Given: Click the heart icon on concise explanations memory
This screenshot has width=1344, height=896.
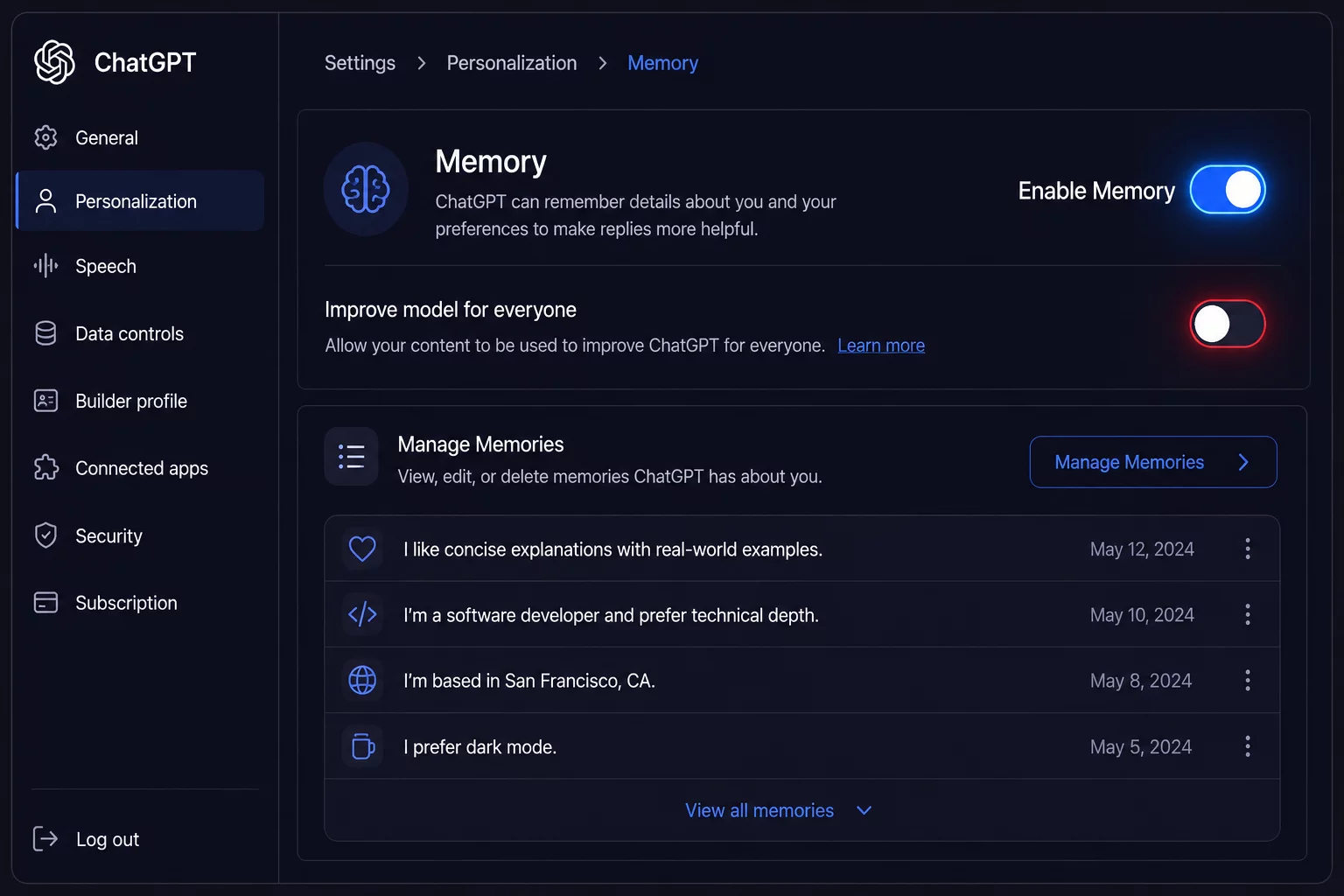Looking at the screenshot, I should pyautogui.click(x=362, y=549).
